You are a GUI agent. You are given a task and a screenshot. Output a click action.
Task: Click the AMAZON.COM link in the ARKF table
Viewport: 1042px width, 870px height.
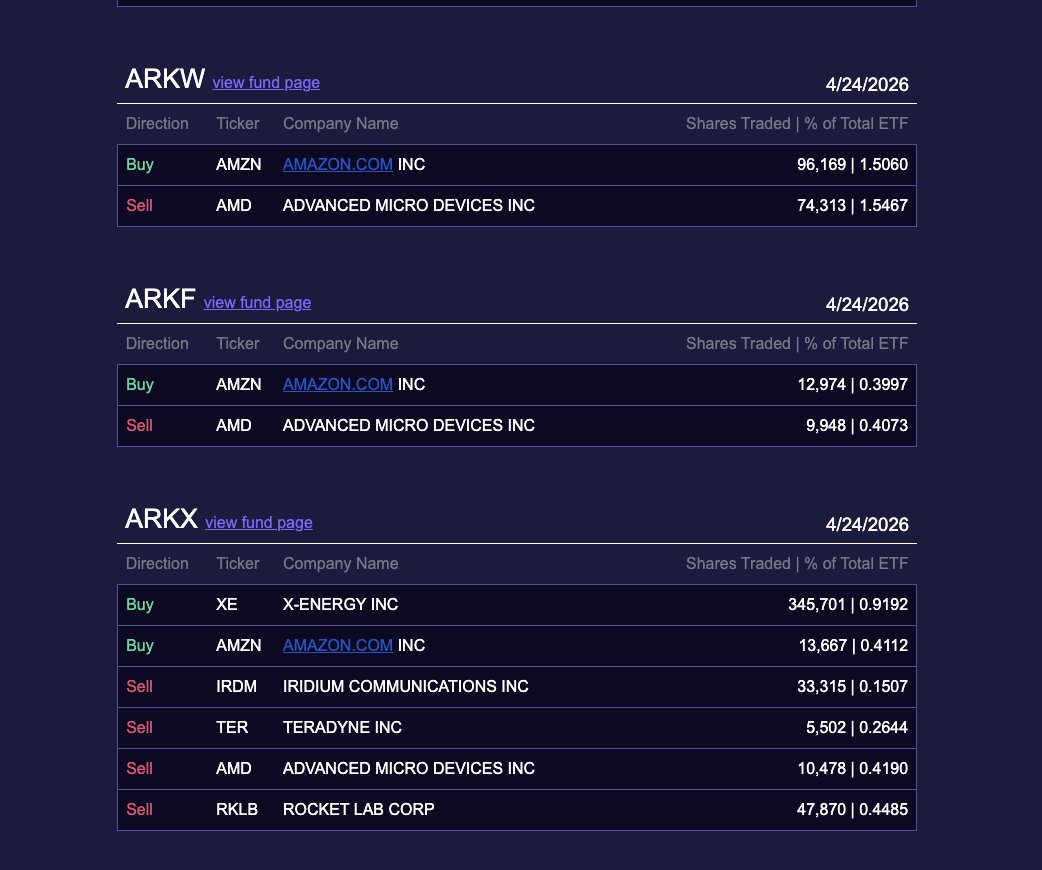[x=338, y=385]
